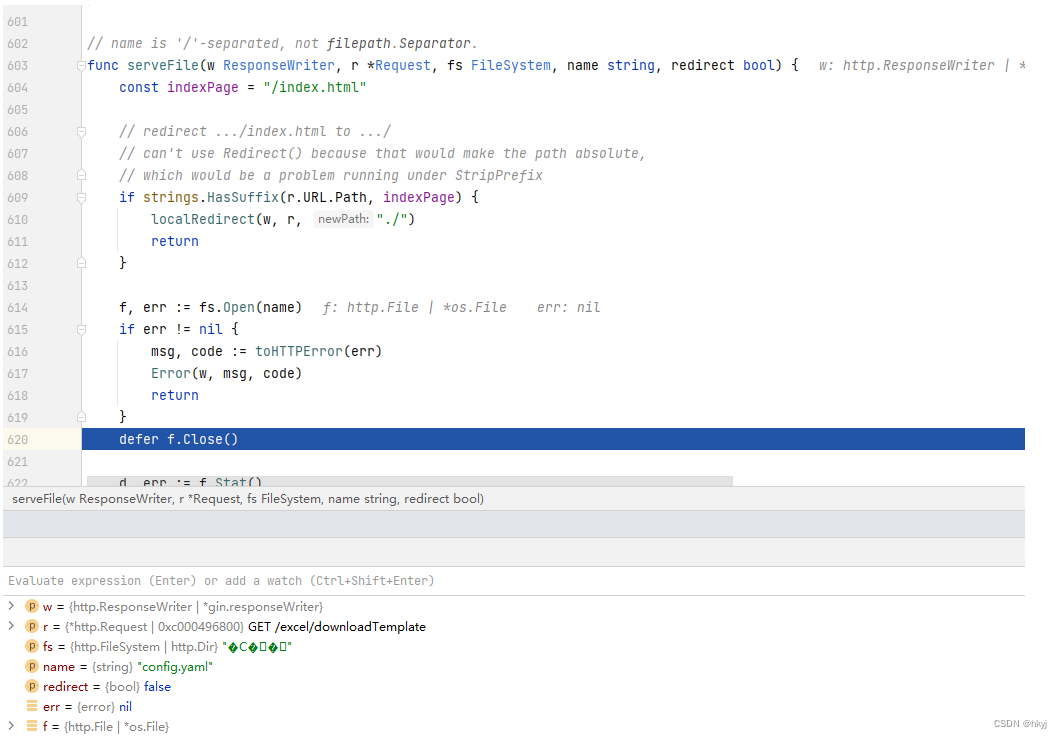Click the parameter icon beside "fs" variable
1062x738 pixels.
coord(31,646)
